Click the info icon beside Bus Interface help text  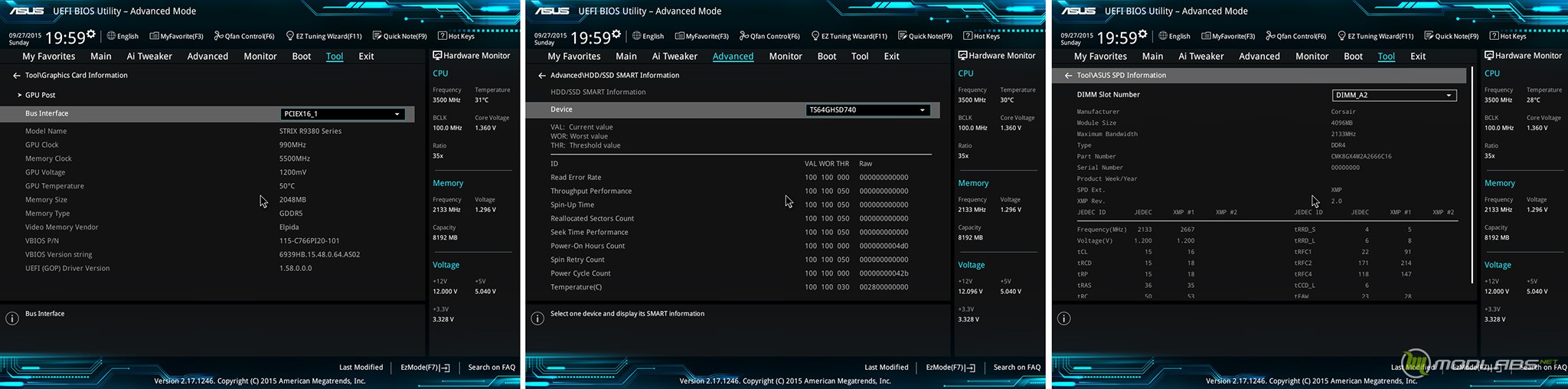(x=12, y=318)
